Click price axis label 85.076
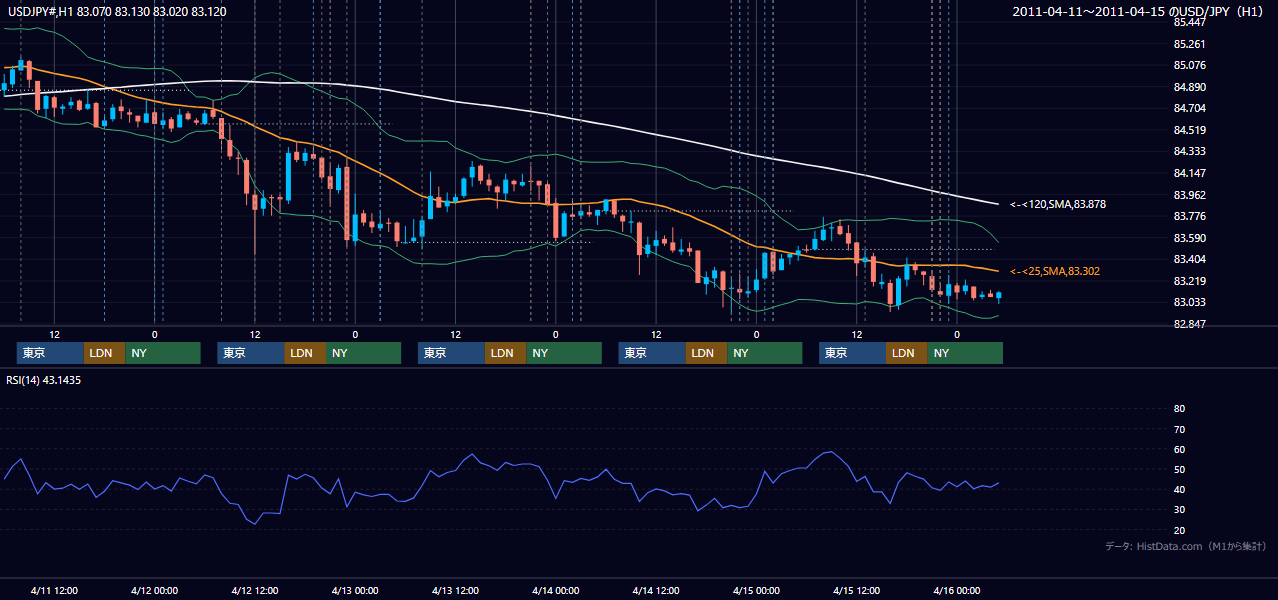The image size is (1278, 600). click(1189, 66)
